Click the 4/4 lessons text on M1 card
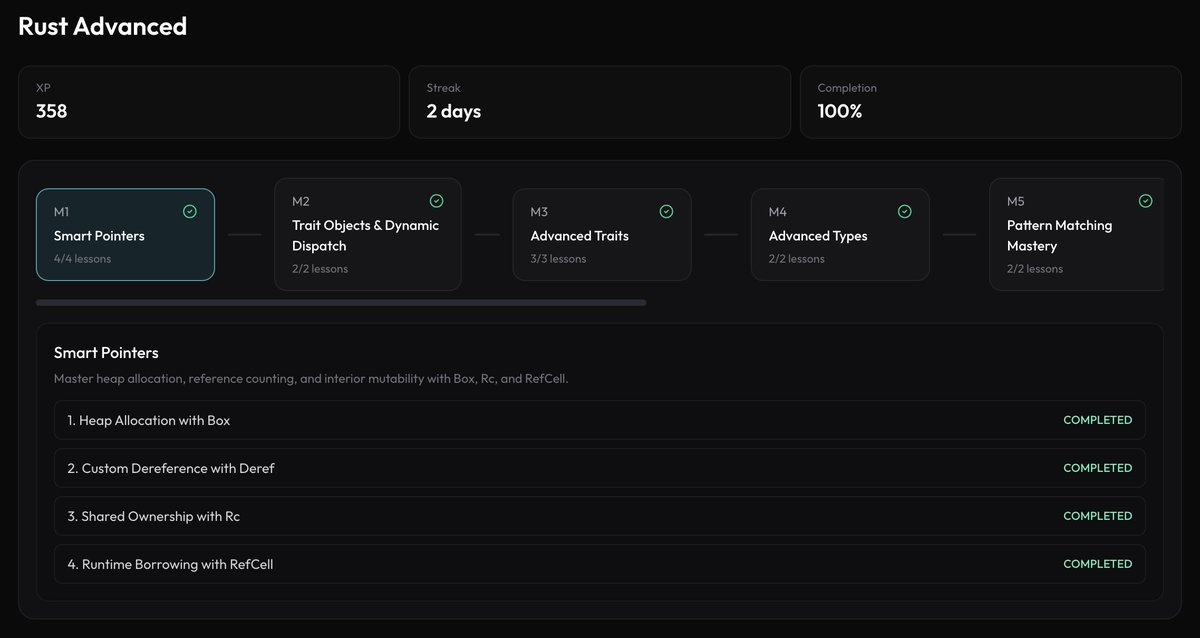The height and width of the screenshot is (638, 1200). [x=82, y=259]
